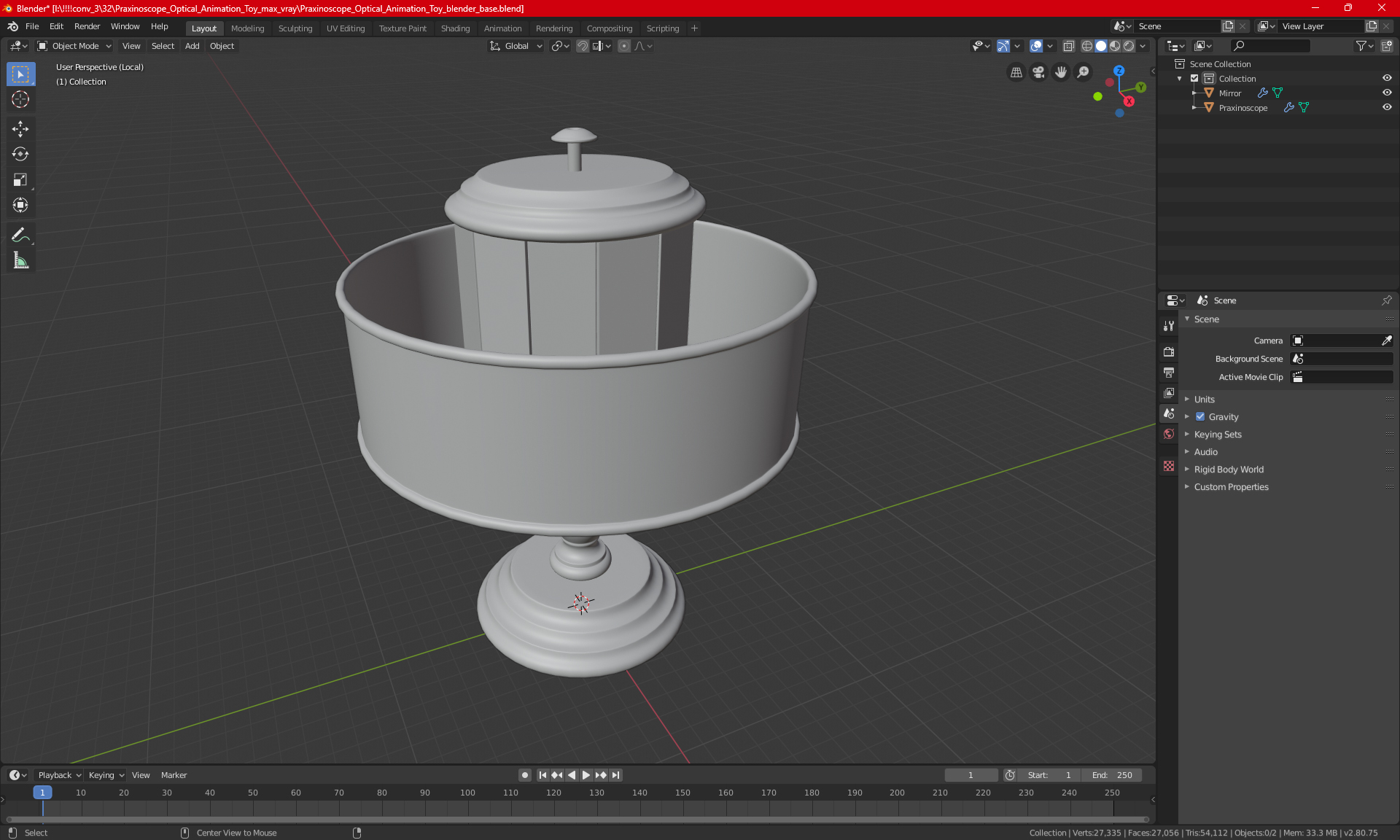Open the World properties tab
Viewport: 1400px width, 840px height.
(x=1169, y=434)
